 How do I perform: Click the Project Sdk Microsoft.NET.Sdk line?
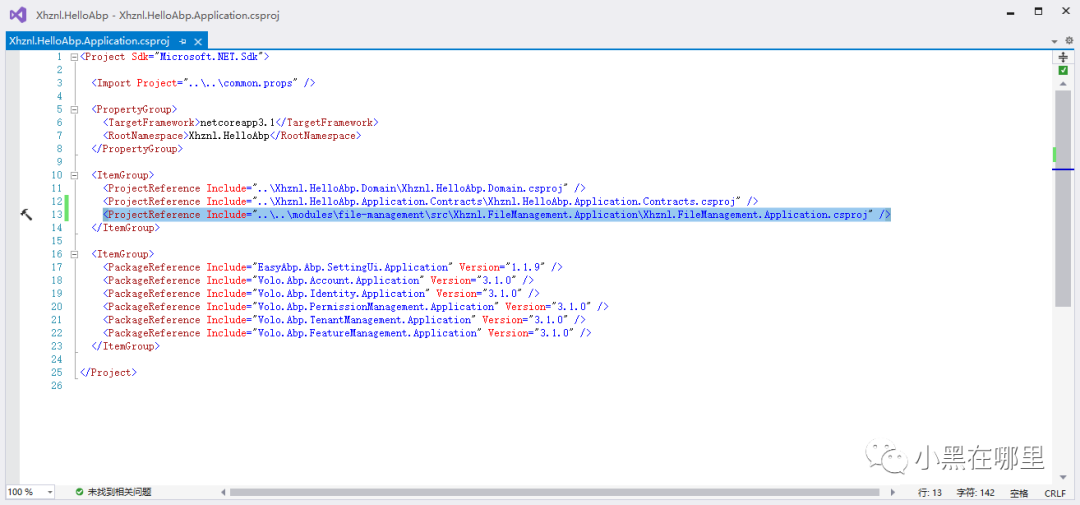pyautogui.click(x=175, y=57)
